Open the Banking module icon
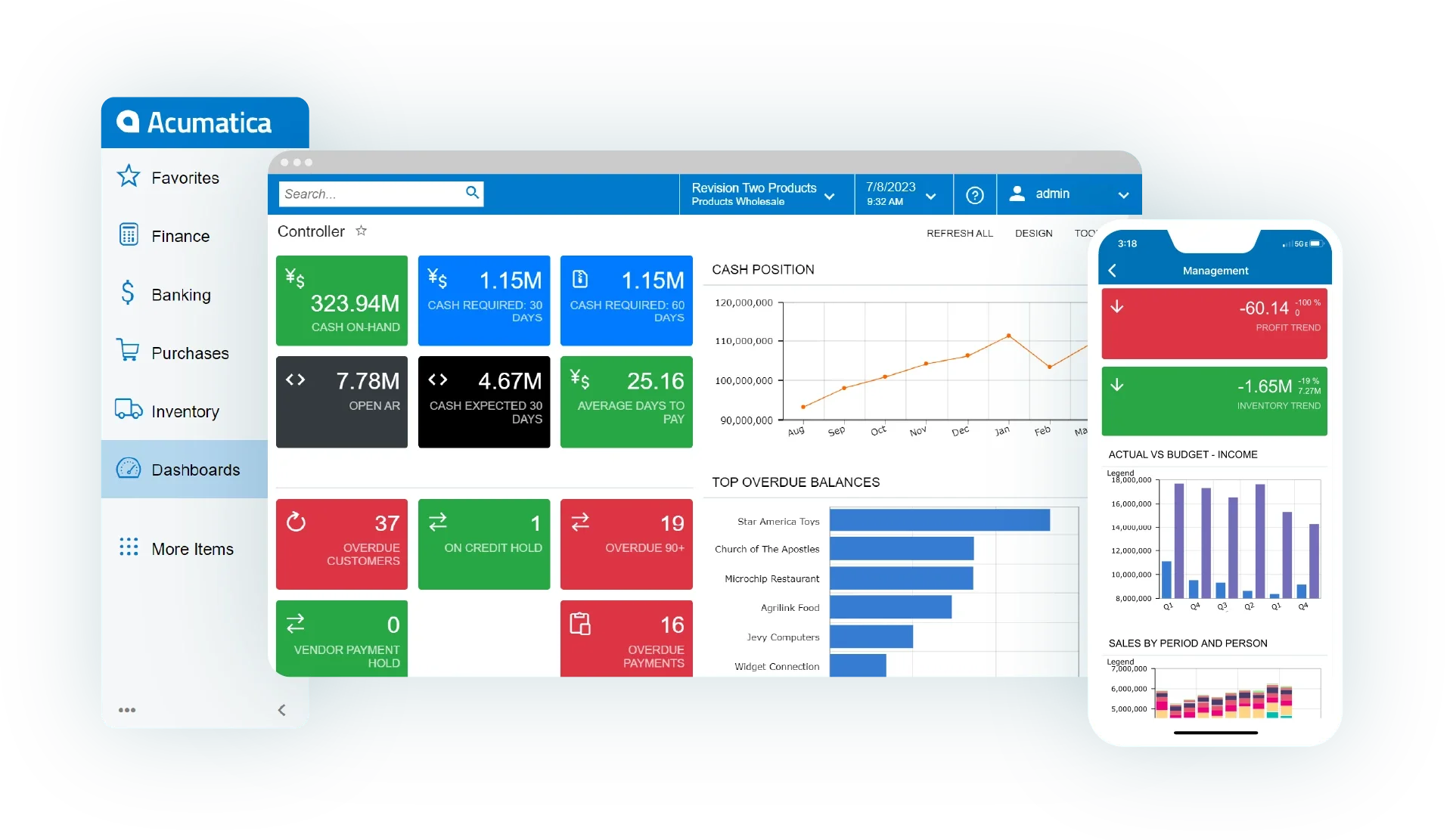This screenshot has width=1453, height=840. pyautogui.click(x=129, y=294)
